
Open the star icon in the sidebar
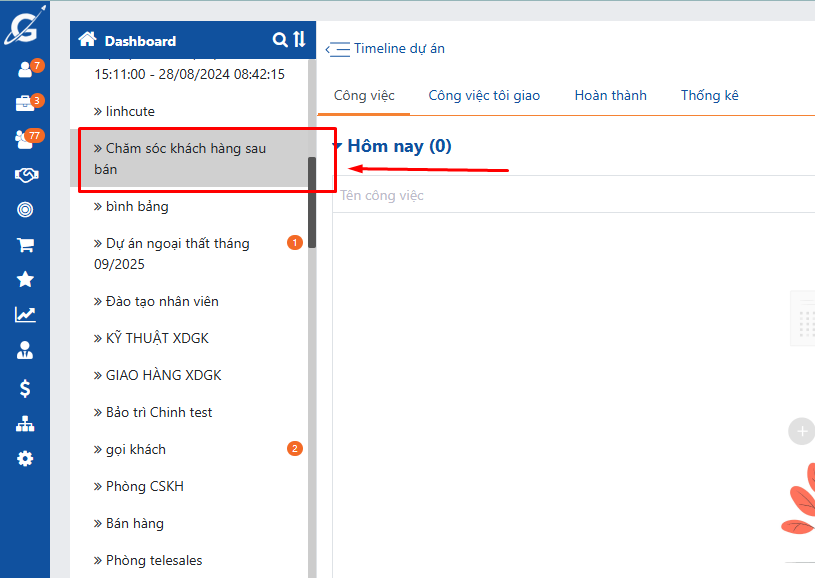[x=25, y=280]
